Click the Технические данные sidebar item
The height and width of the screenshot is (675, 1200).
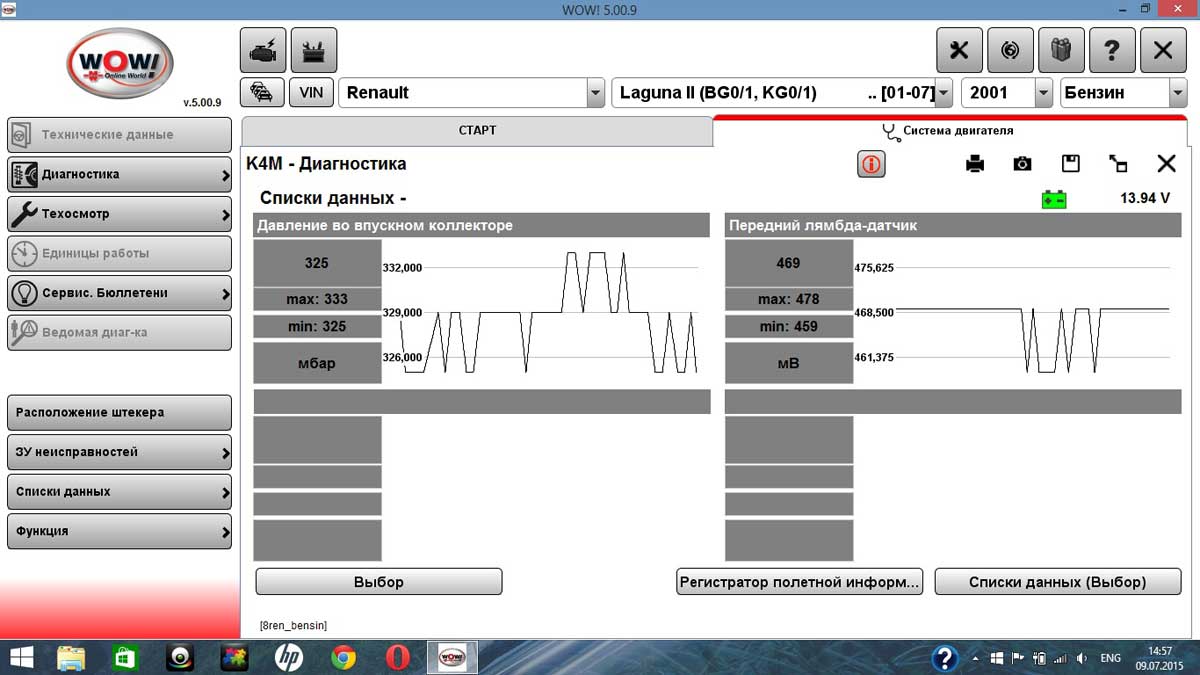coord(119,135)
